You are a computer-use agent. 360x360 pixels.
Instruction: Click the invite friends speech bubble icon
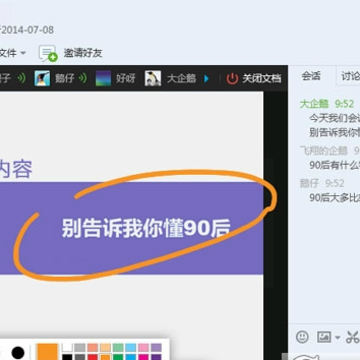(48, 53)
